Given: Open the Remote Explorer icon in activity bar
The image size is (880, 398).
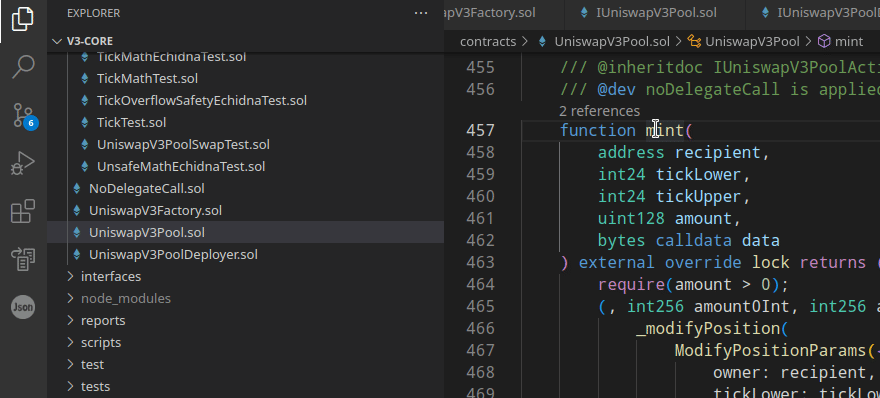Looking at the screenshot, I should click(22, 259).
